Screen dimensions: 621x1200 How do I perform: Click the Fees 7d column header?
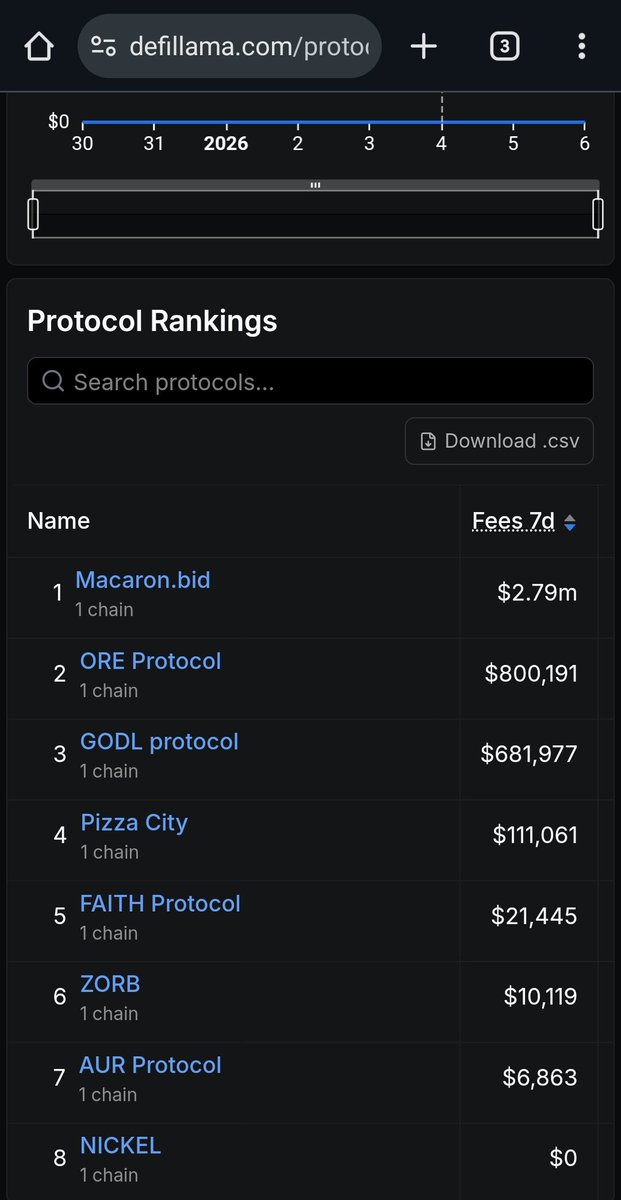click(513, 521)
